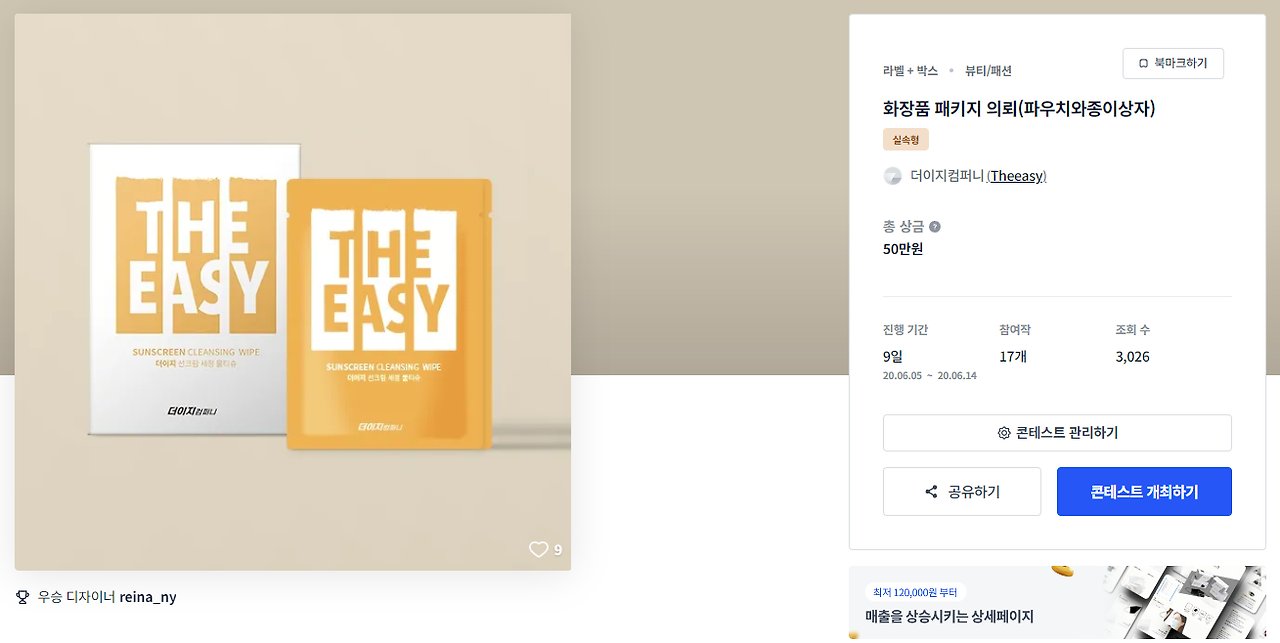Select the 뷰티/패션 category
The image size is (1280, 643).
click(x=988, y=71)
